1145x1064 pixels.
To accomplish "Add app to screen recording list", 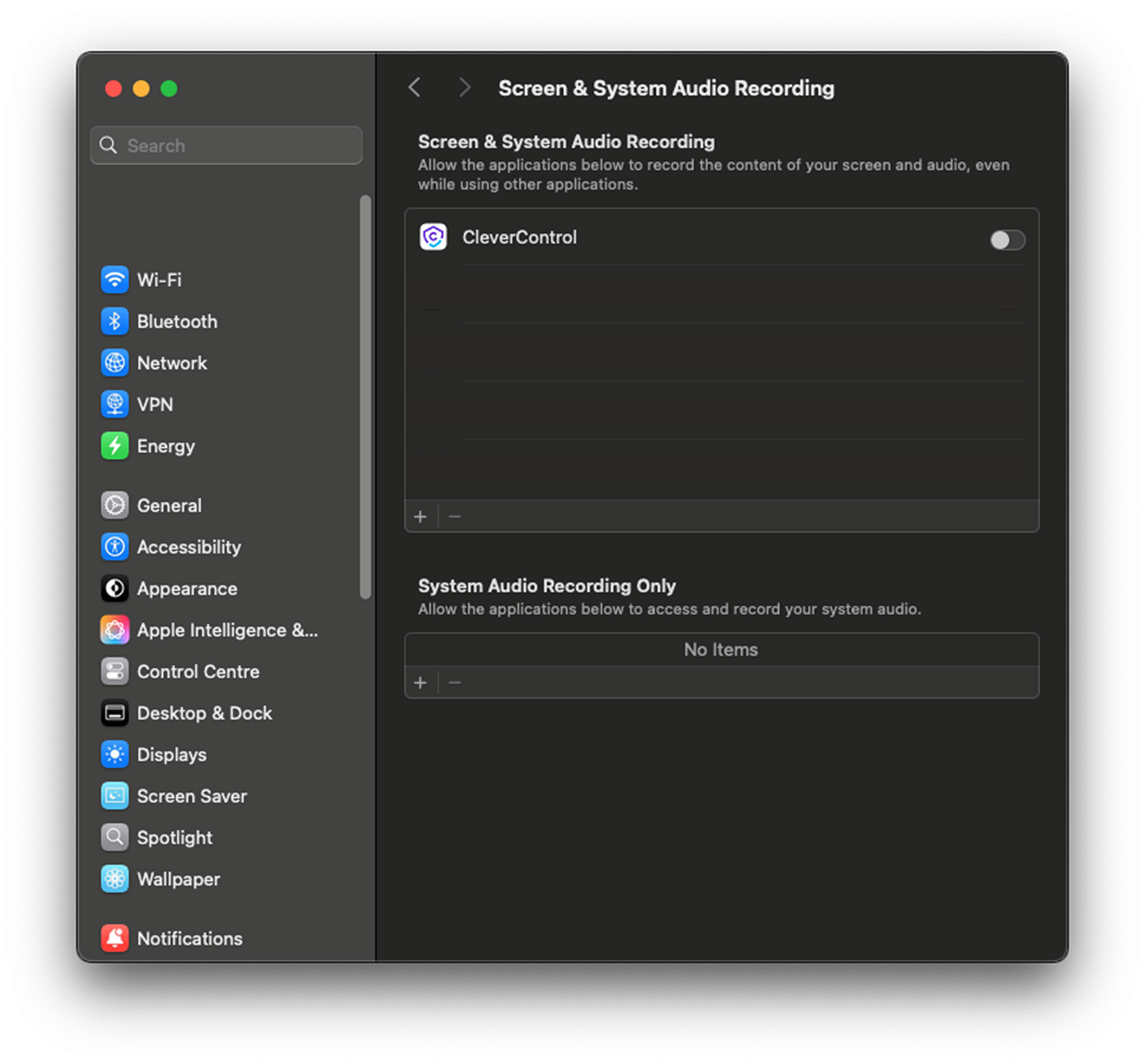I will click(x=420, y=516).
